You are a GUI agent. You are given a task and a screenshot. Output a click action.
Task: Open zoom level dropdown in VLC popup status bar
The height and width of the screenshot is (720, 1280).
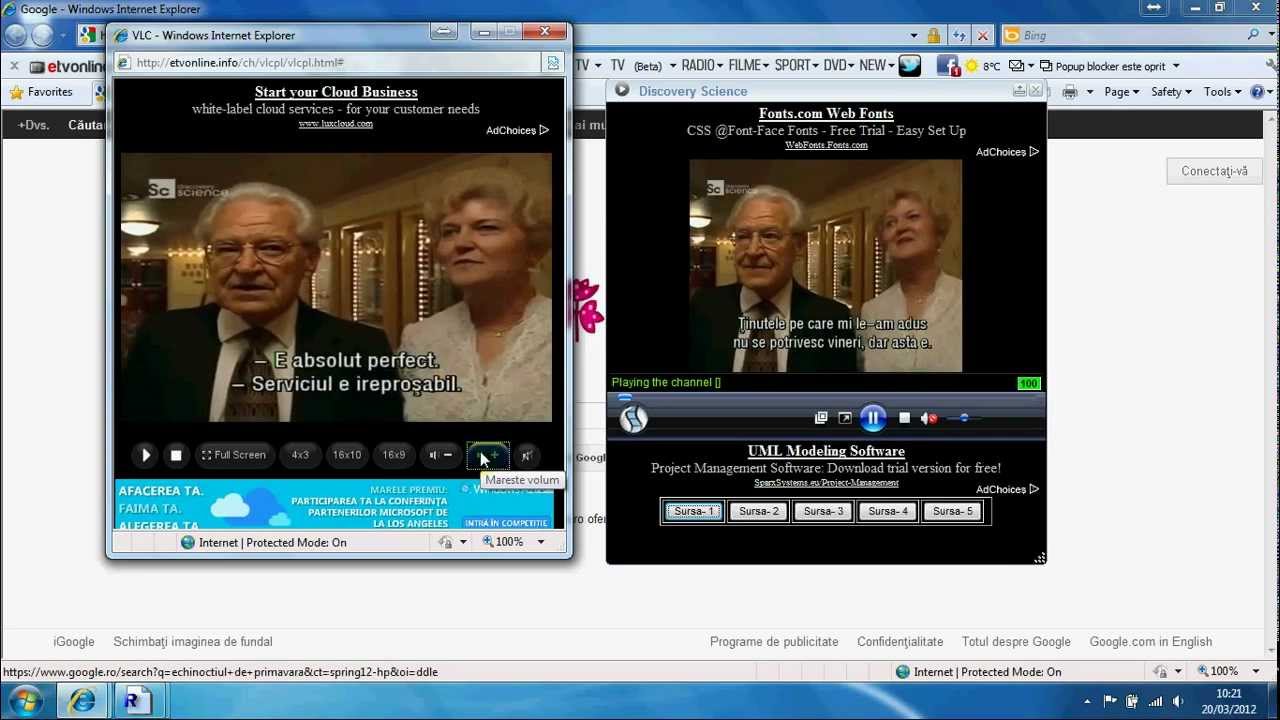pyautogui.click(x=541, y=542)
